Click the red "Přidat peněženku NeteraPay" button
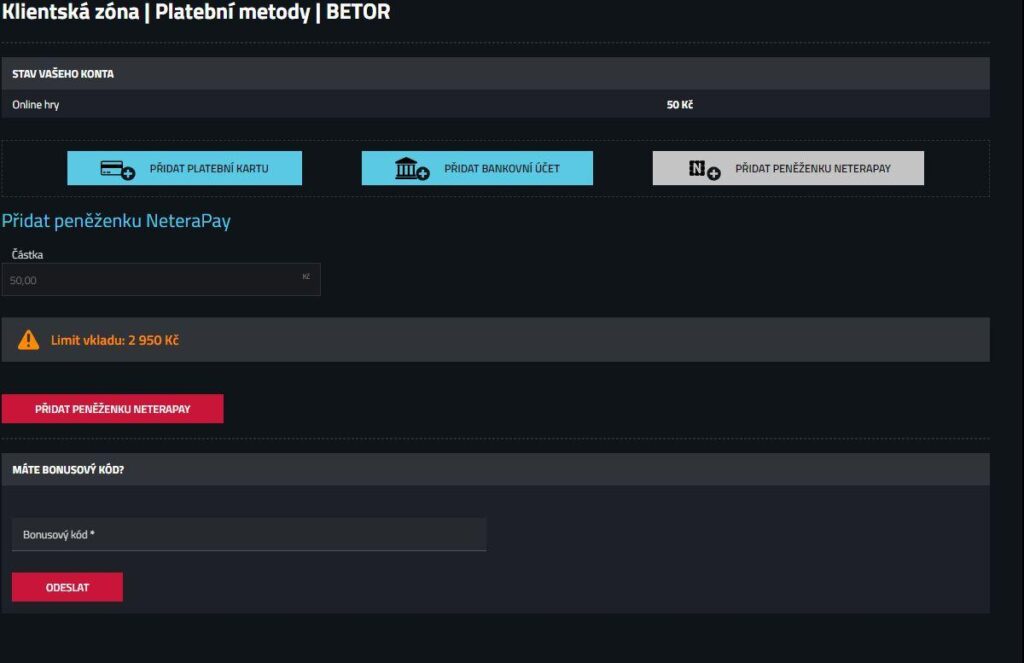The image size is (1024, 663). (112, 409)
